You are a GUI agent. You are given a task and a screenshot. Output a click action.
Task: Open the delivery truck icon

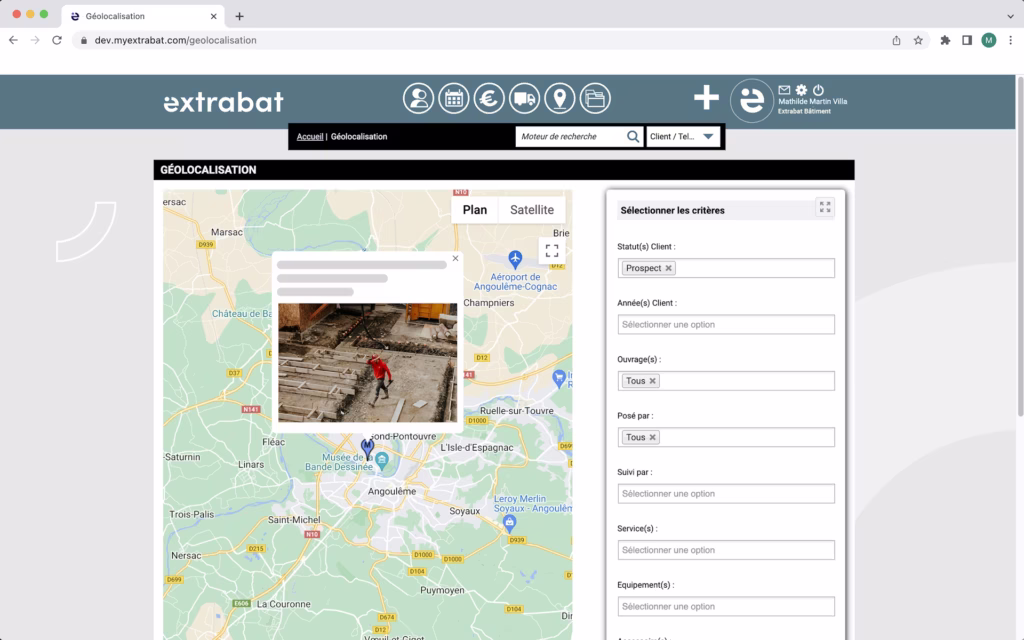(x=524, y=99)
